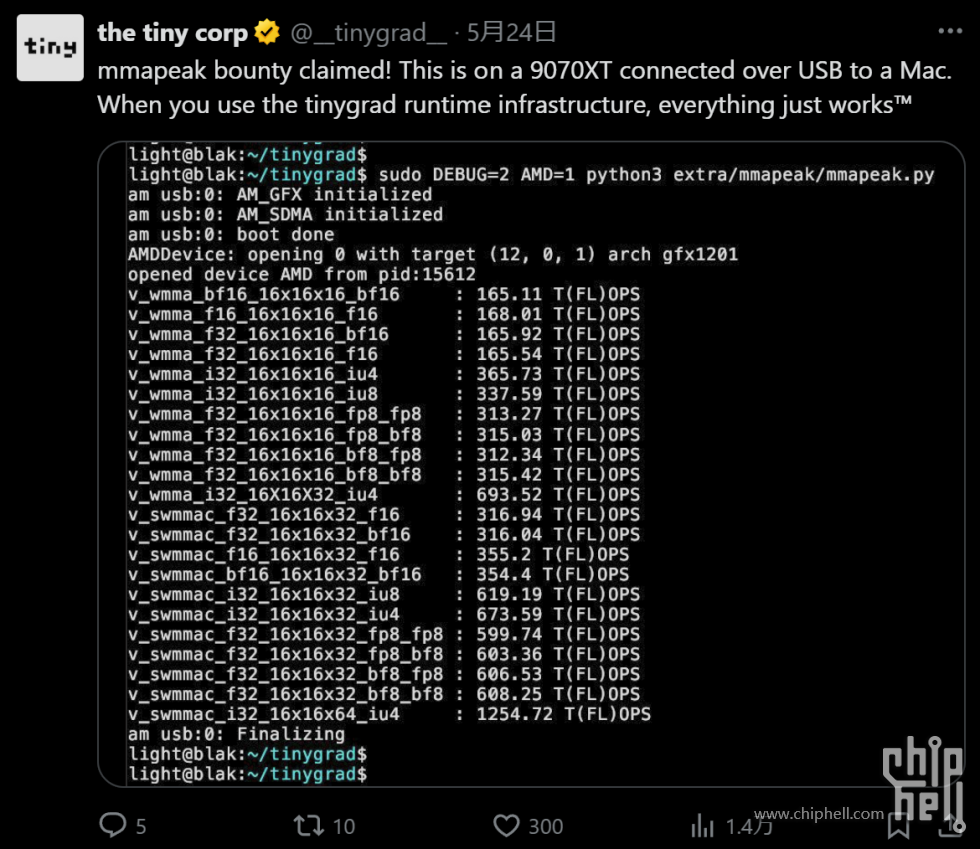Click the tweet text about the mmapeak bounty
980x849 pixels.
[x=525, y=88]
